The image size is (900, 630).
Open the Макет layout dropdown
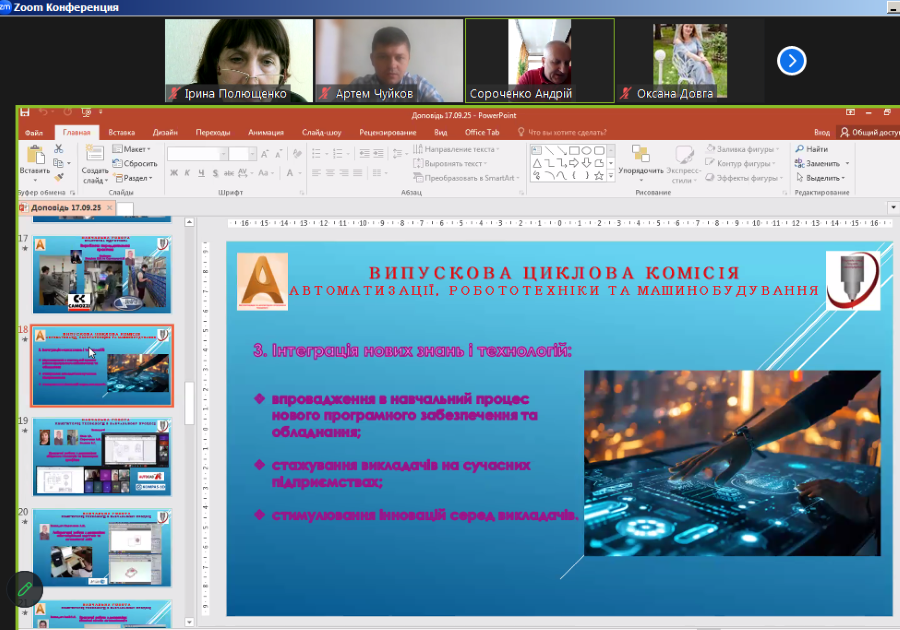pyautogui.click(x=135, y=149)
